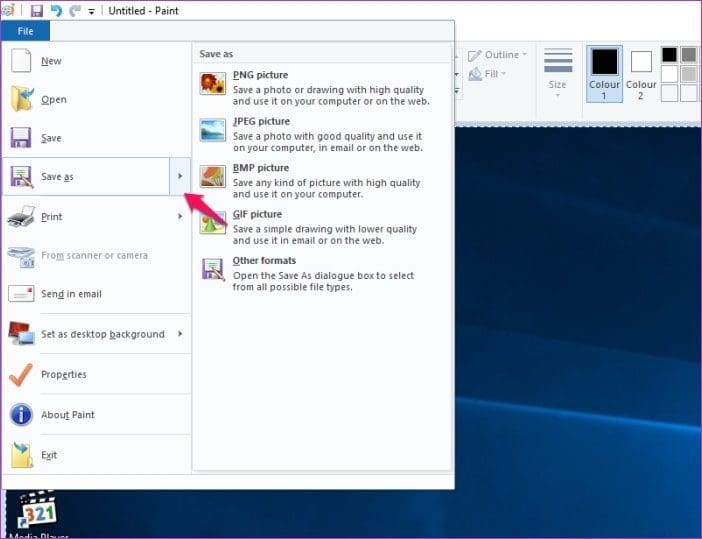Viewport: 702px width, 539px height.
Task: Select GIF picture save option
Action: point(322,227)
